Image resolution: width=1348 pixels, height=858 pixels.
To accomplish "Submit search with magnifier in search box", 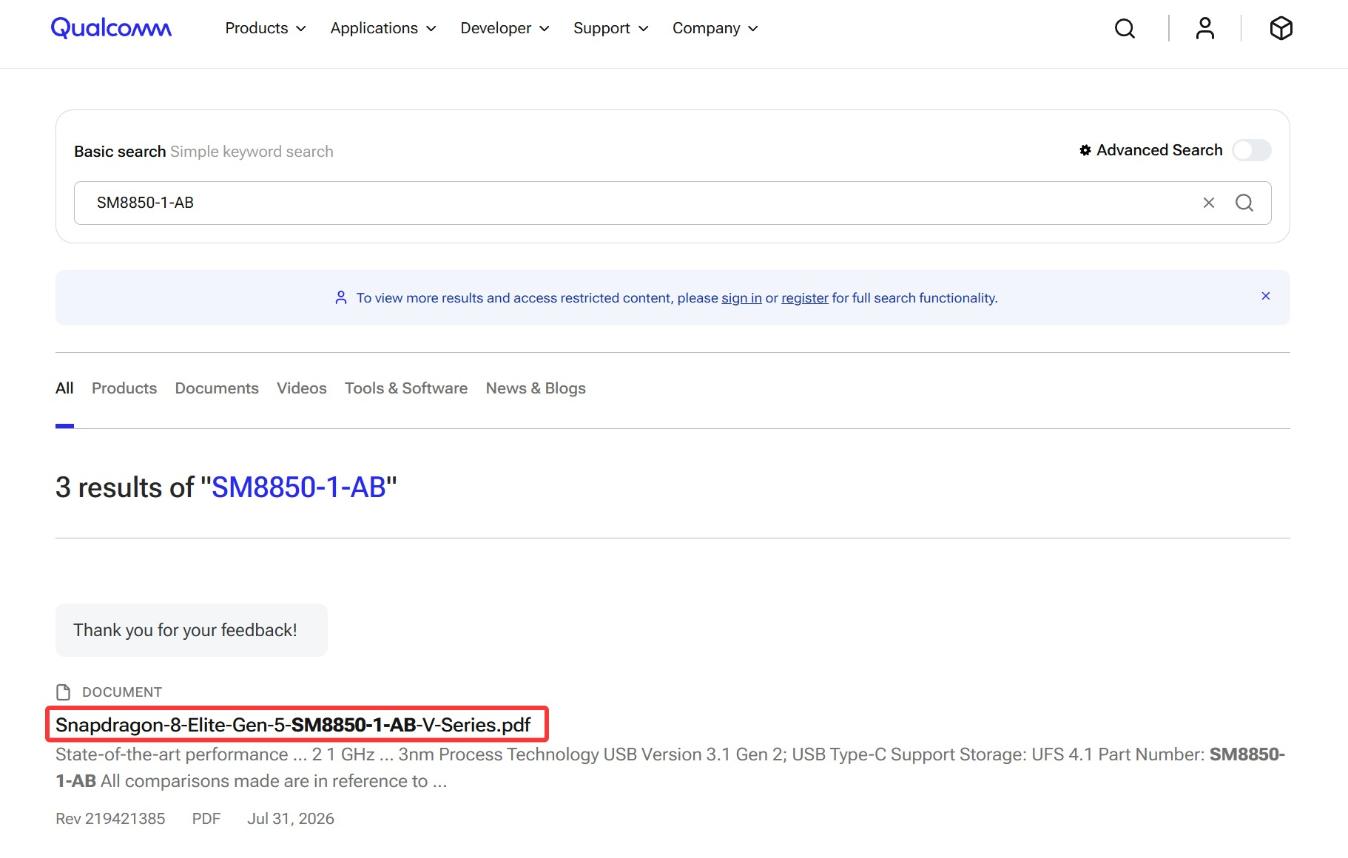I will pyautogui.click(x=1244, y=203).
